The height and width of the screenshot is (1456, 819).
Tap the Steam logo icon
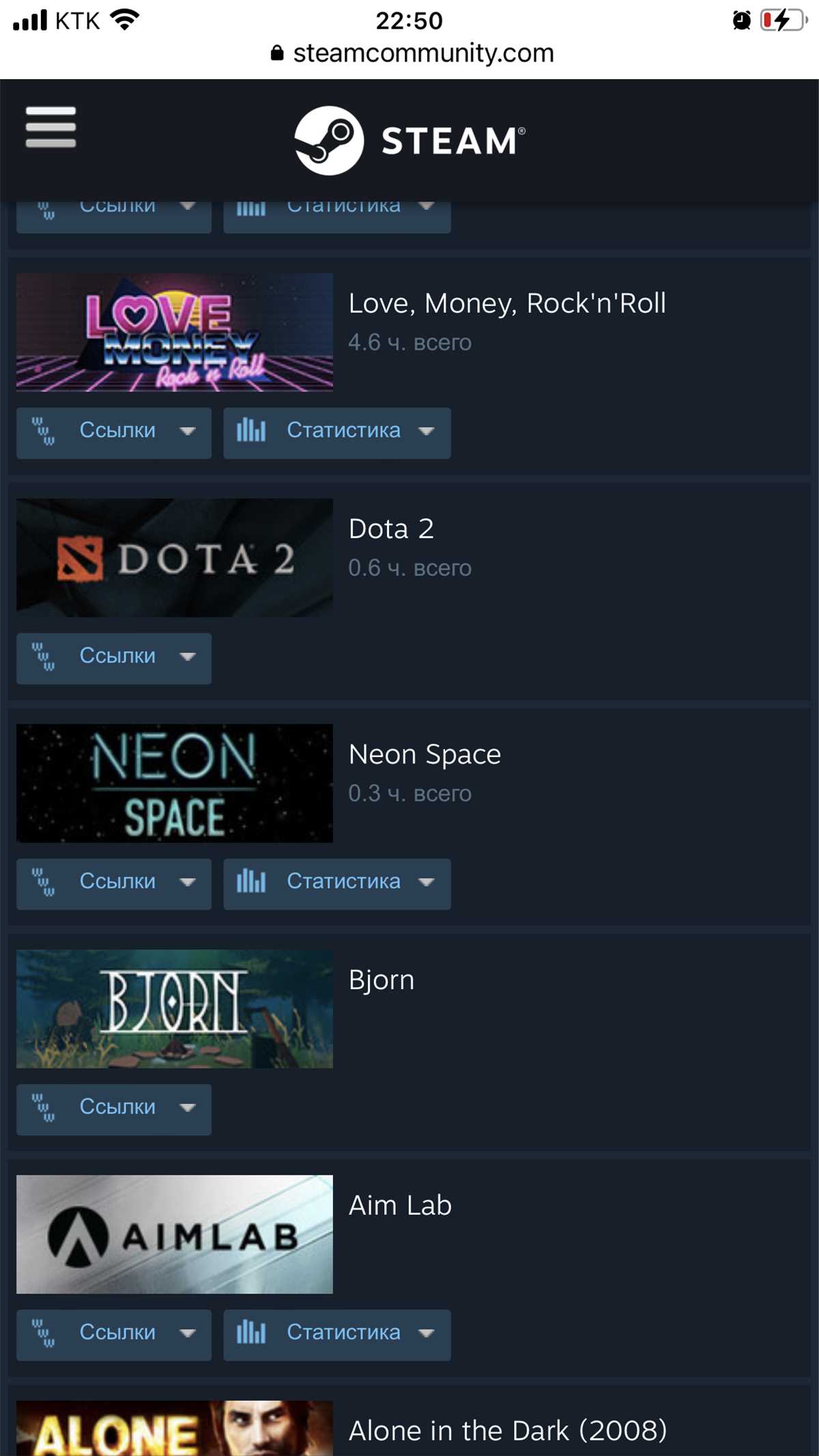click(329, 141)
